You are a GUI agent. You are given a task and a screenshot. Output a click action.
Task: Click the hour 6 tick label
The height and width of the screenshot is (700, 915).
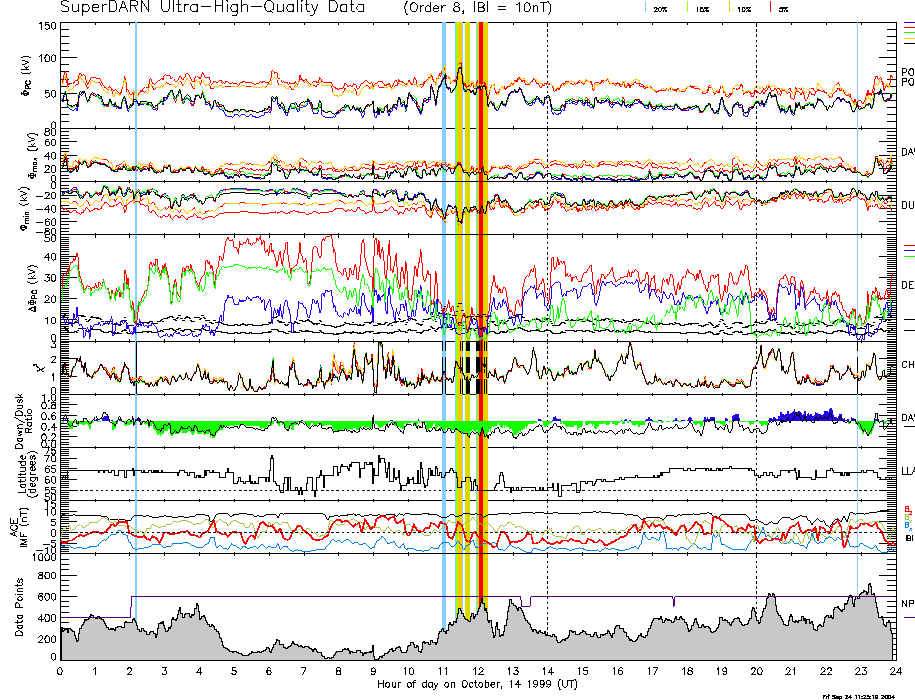tap(269, 671)
